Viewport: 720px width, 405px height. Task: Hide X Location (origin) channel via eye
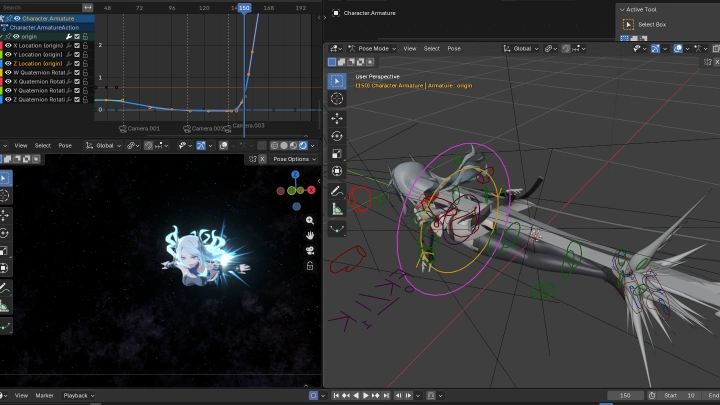(8, 45)
